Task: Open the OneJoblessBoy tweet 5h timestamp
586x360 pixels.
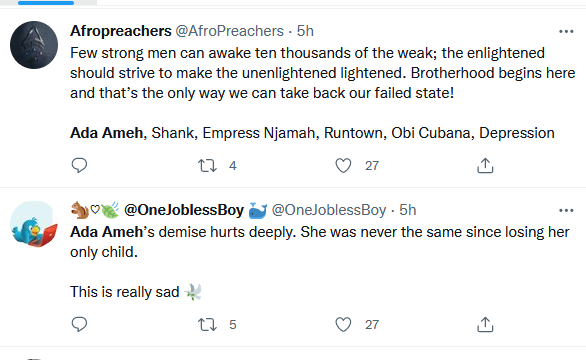Action: tap(407, 210)
